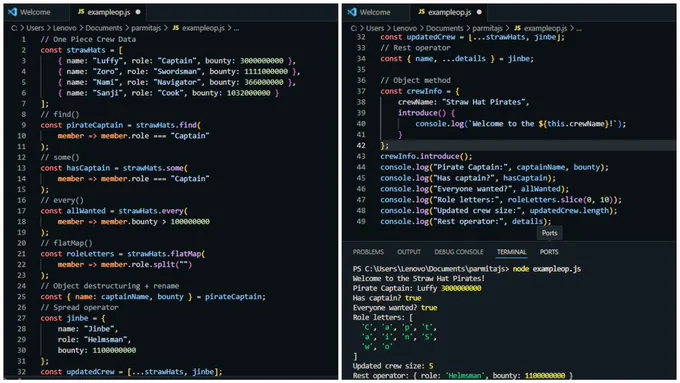Click 'crewInfo' declaration on line 37

(x=424, y=91)
